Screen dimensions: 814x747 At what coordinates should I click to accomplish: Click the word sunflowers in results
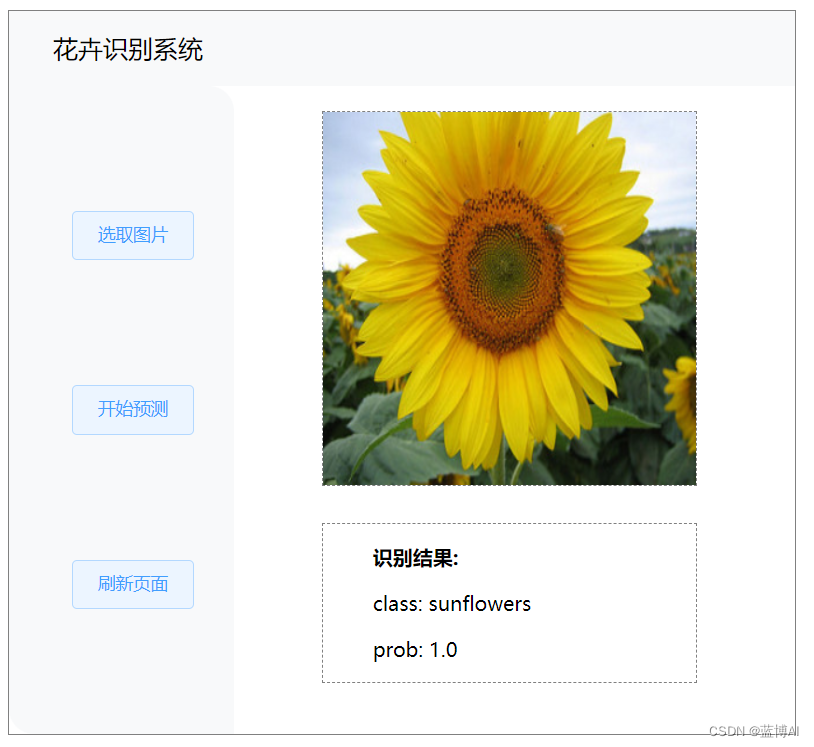click(480, 604)
